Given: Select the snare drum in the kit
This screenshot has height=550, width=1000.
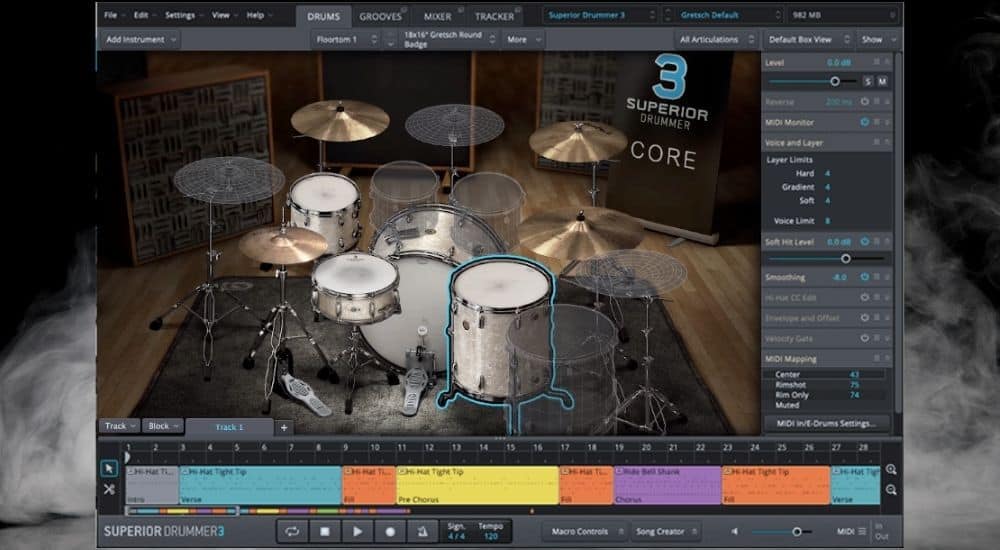Looking at the screenshot, I should click(355, 287).
